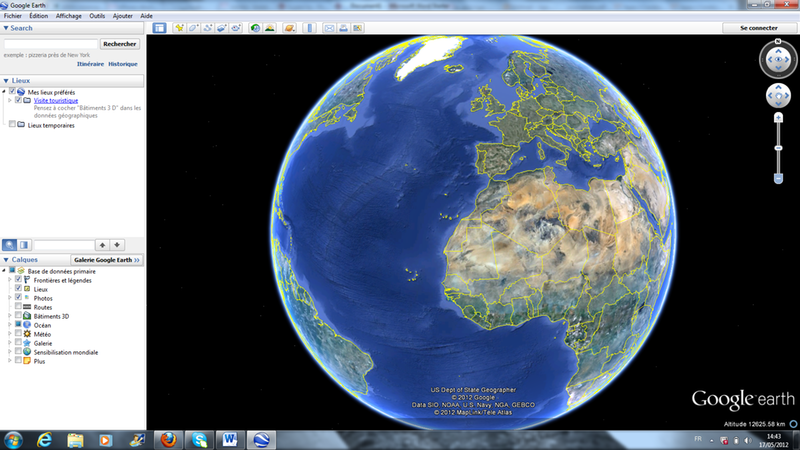Uncheck the Frontières et légendes checkbox
Image resolution: width=800 pixels, height=450 pixels.
tap(18, 280)
